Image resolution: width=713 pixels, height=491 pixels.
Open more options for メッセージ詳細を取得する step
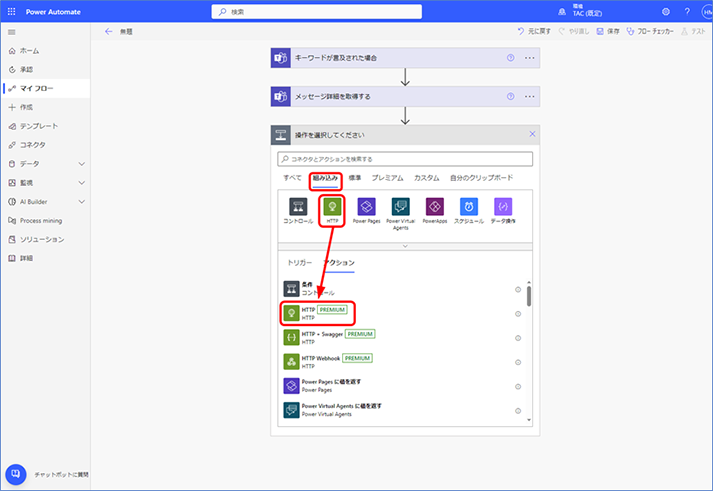pos(529,96)
